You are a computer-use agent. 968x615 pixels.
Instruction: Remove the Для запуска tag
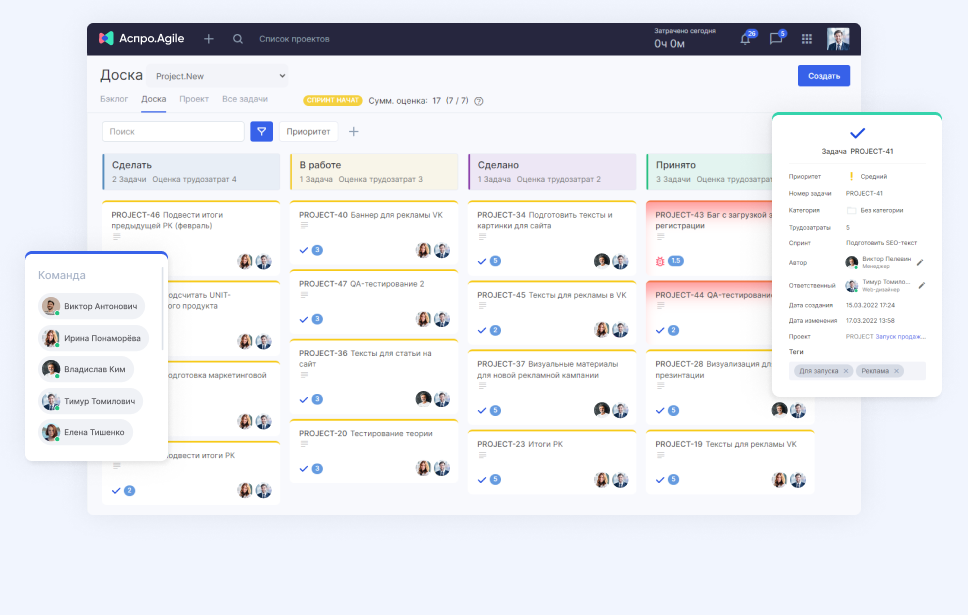846,371
